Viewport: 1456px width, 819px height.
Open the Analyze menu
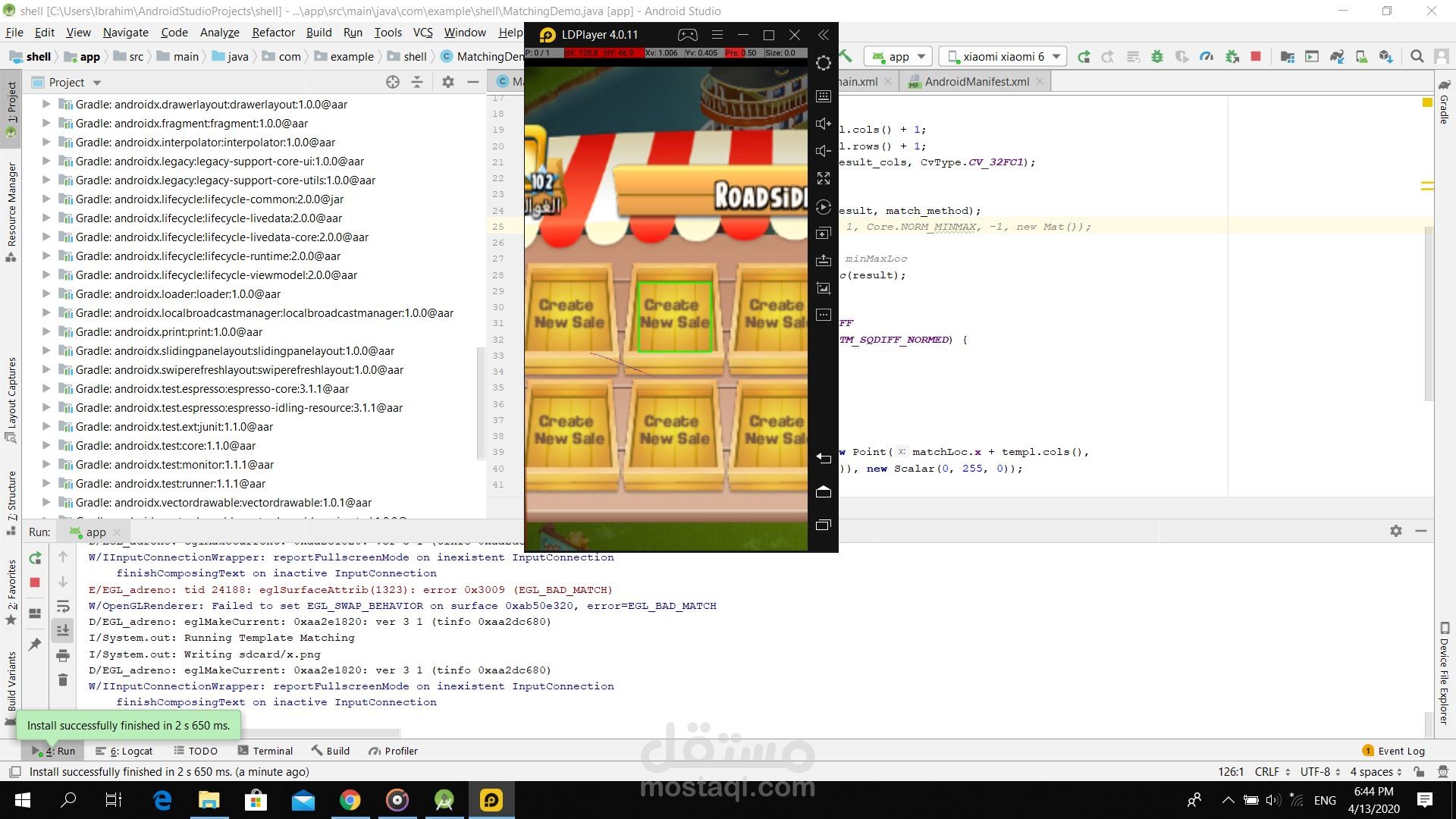point(219,32)
